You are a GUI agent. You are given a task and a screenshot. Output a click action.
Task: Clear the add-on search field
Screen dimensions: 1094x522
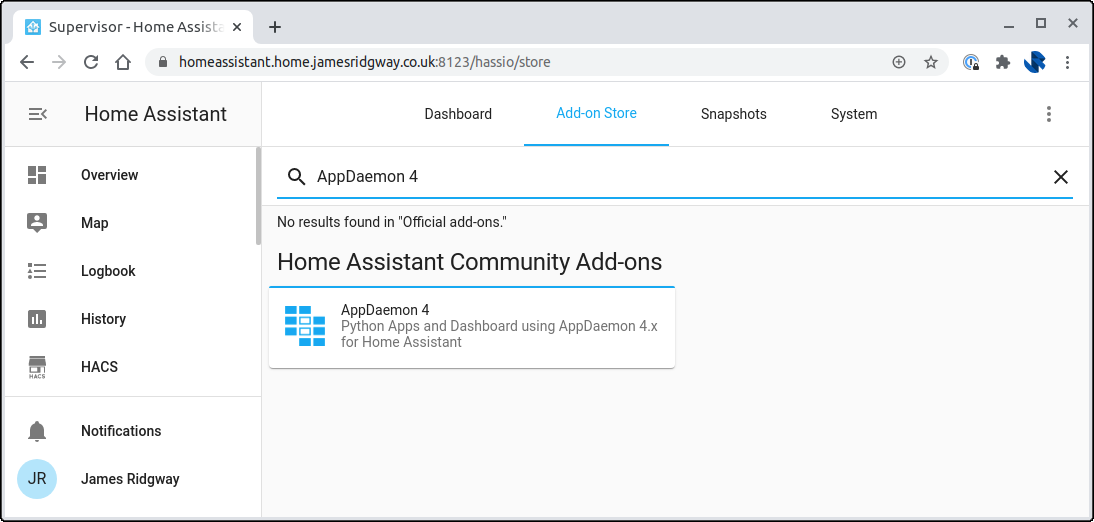(1061, 177)
